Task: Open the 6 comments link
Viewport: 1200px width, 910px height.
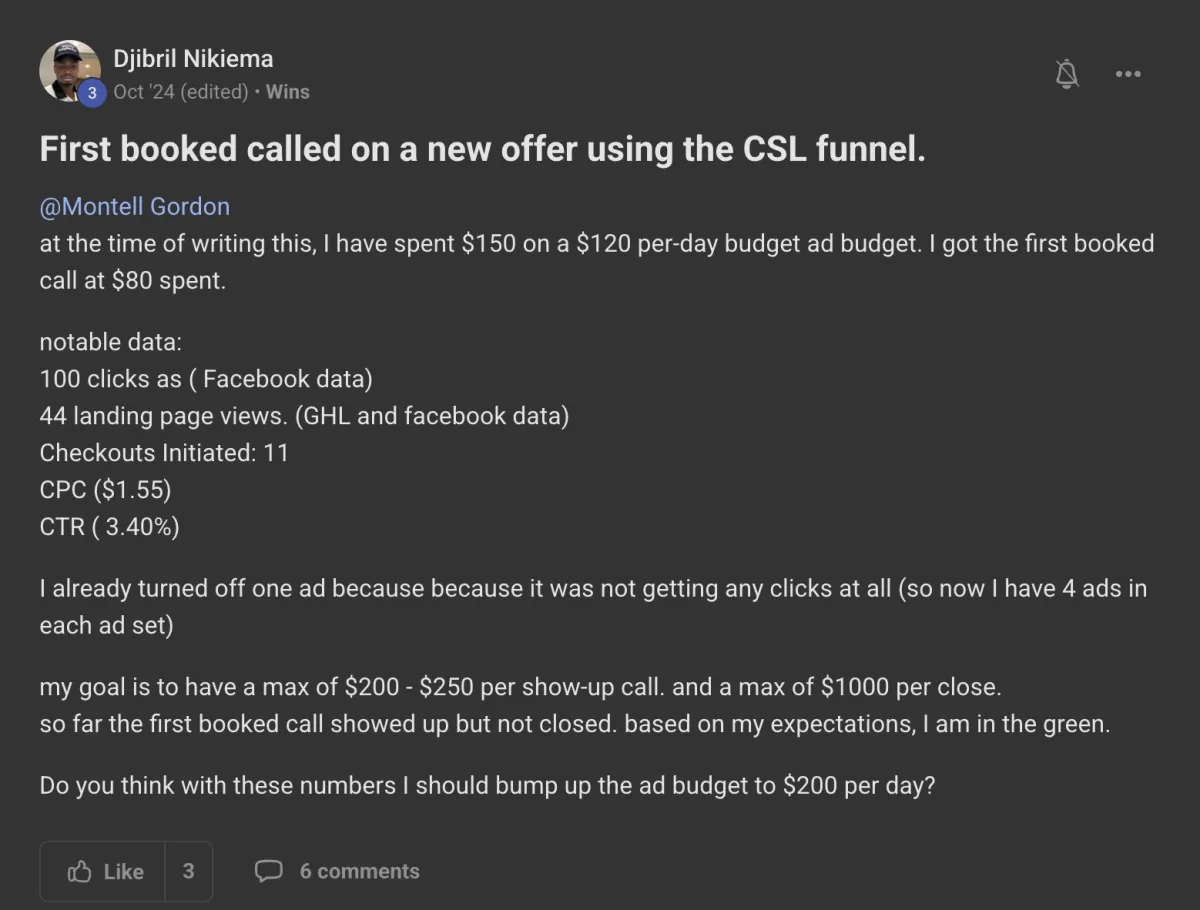Action: tap(359, 871)
